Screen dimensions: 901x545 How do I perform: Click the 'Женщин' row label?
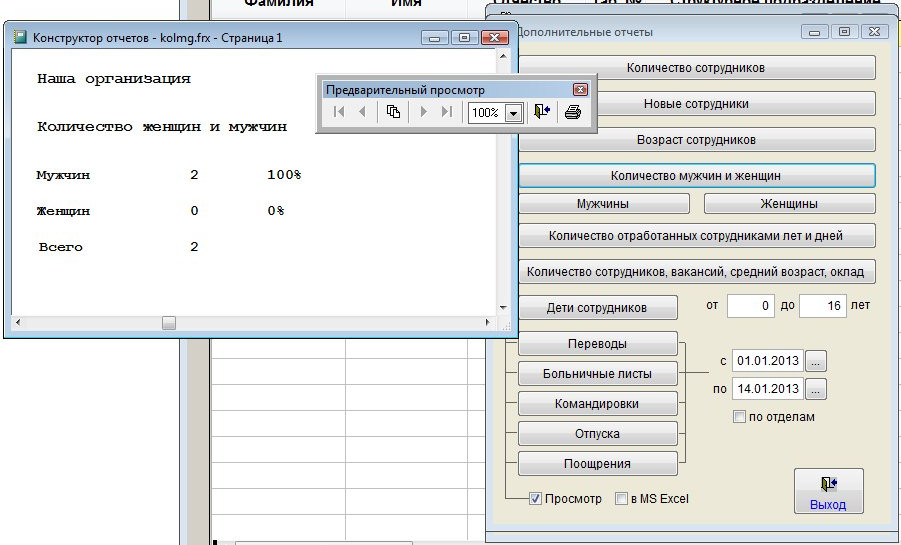pyautogui.click(x=63, y=211)
